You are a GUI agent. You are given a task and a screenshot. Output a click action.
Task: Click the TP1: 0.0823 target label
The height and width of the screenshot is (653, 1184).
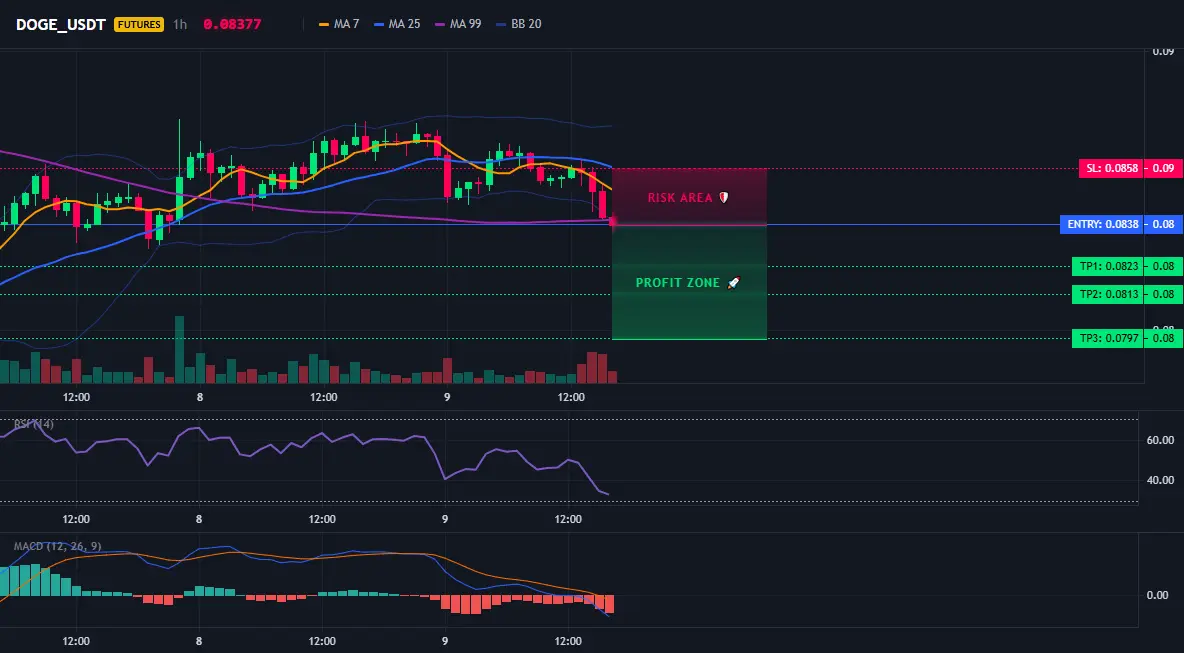1107,266
